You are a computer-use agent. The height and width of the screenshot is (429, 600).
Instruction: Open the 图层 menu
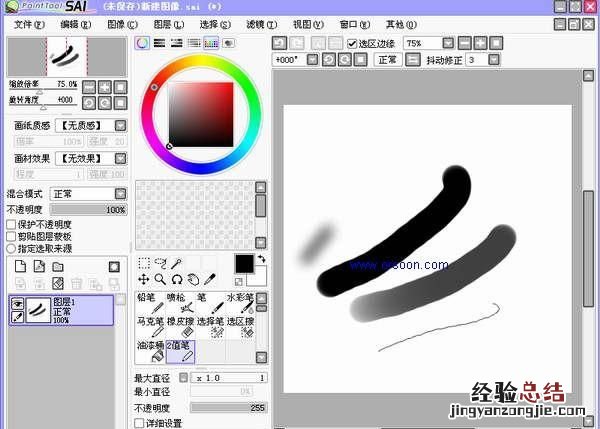click(x=169, y=24)
